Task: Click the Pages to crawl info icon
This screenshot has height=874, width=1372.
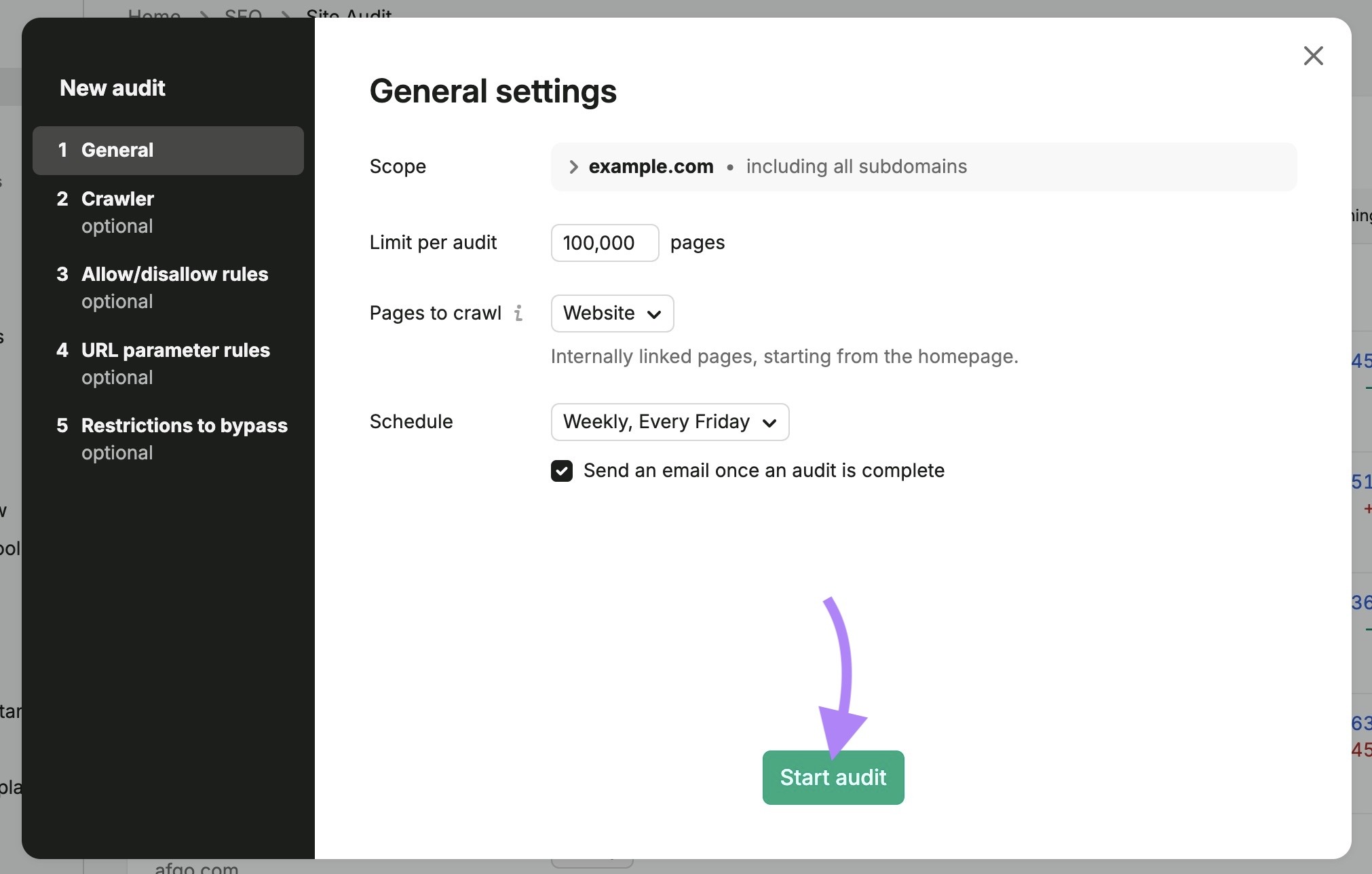Action: tap(518, 313)
